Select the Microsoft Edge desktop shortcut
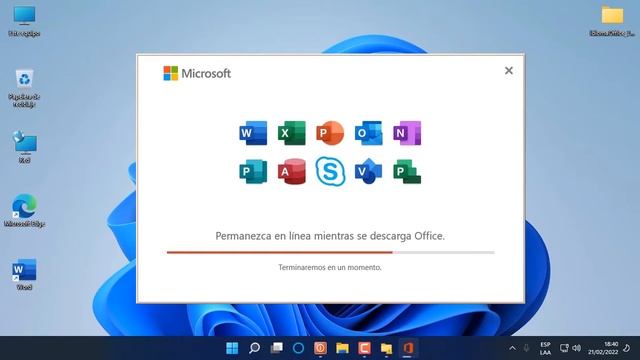The width and height of the screenshot is (640, 360). pyautogui.click(x=24, y=210)
